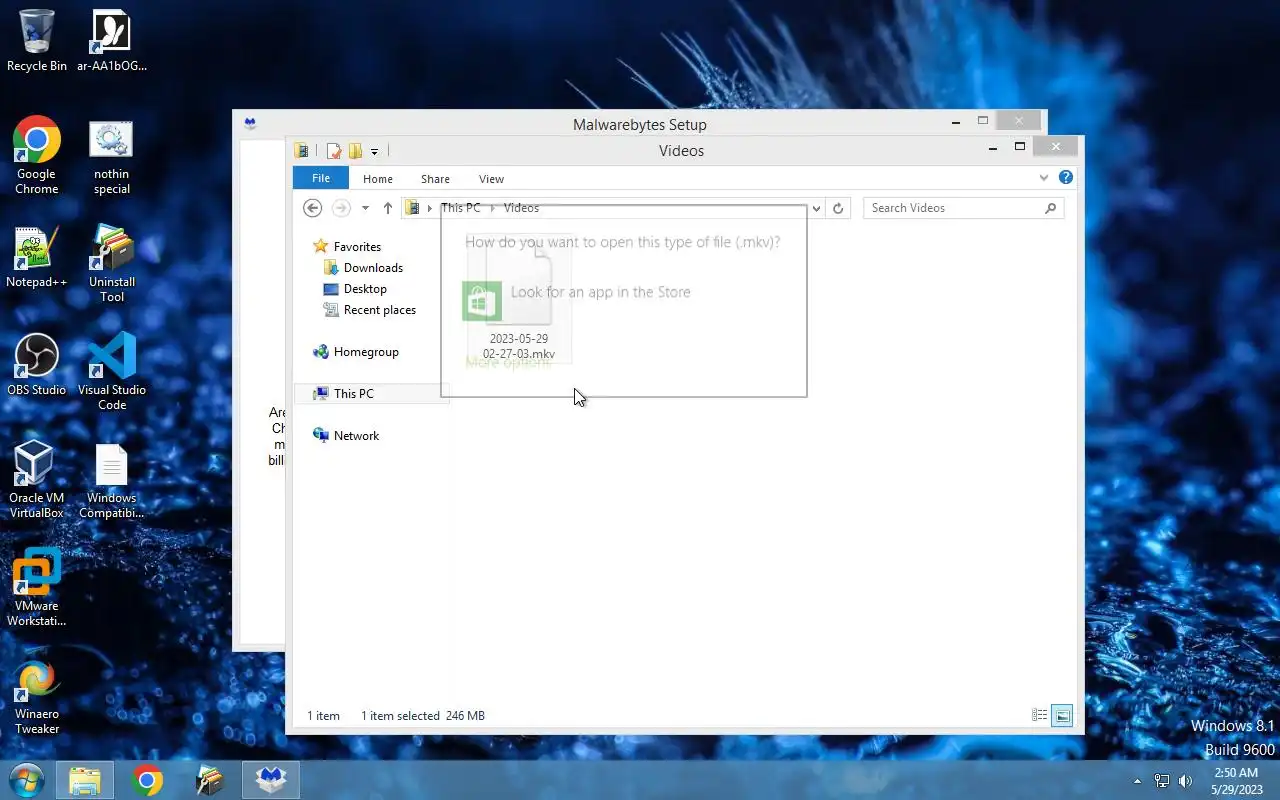The width and height of the screenshot is (1280, 800).
Task: Launch VMware Workstation from the desktop
Action: click(x=36, y=587)
